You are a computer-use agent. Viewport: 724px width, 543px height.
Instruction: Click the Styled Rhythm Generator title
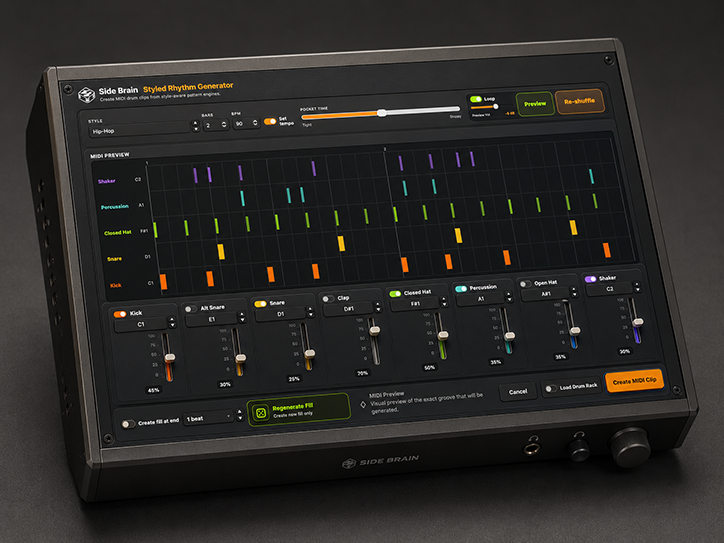(188, 87)
